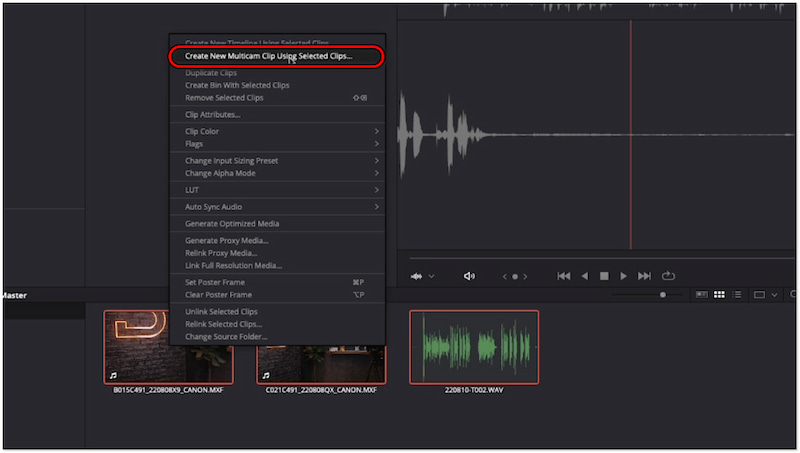Toggle the audio speaker mute icon

coord(470,276)
